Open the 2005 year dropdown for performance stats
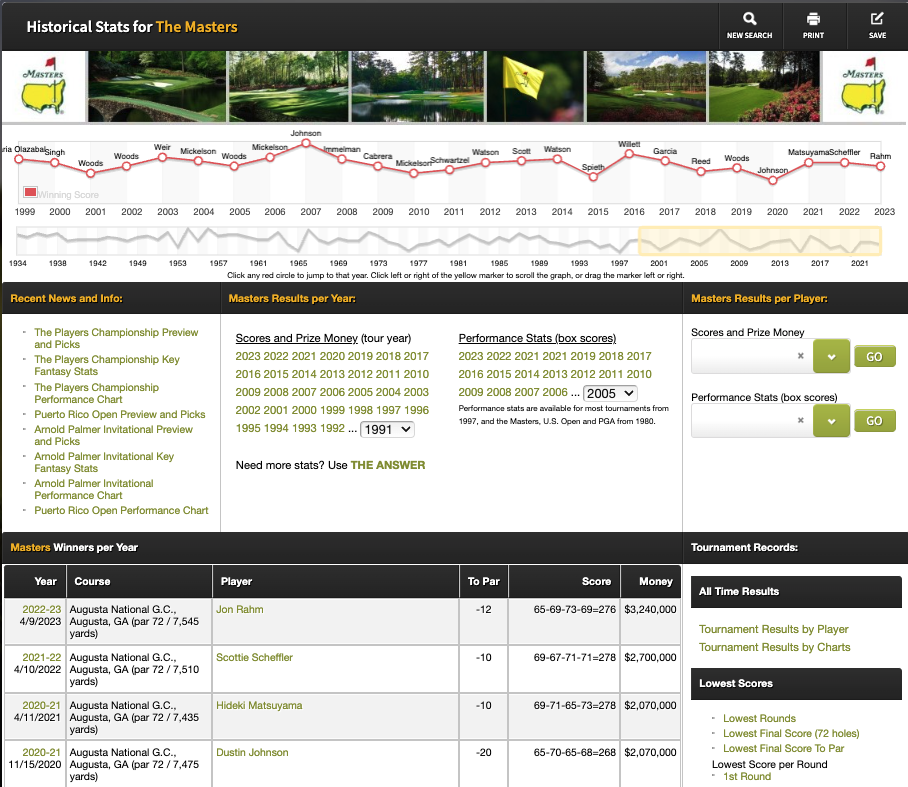The height and width of the screenshot is (787, 908). pyautogui.click(x=610, y=393)
